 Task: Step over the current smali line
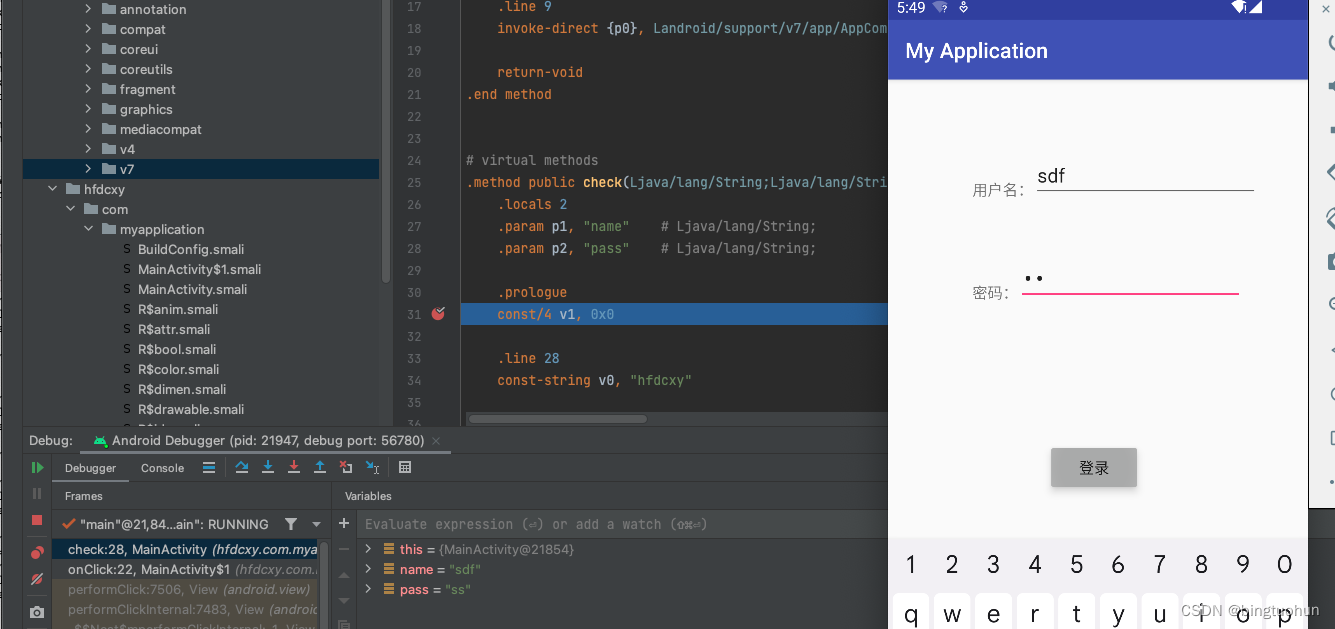(x=242, y=467)
